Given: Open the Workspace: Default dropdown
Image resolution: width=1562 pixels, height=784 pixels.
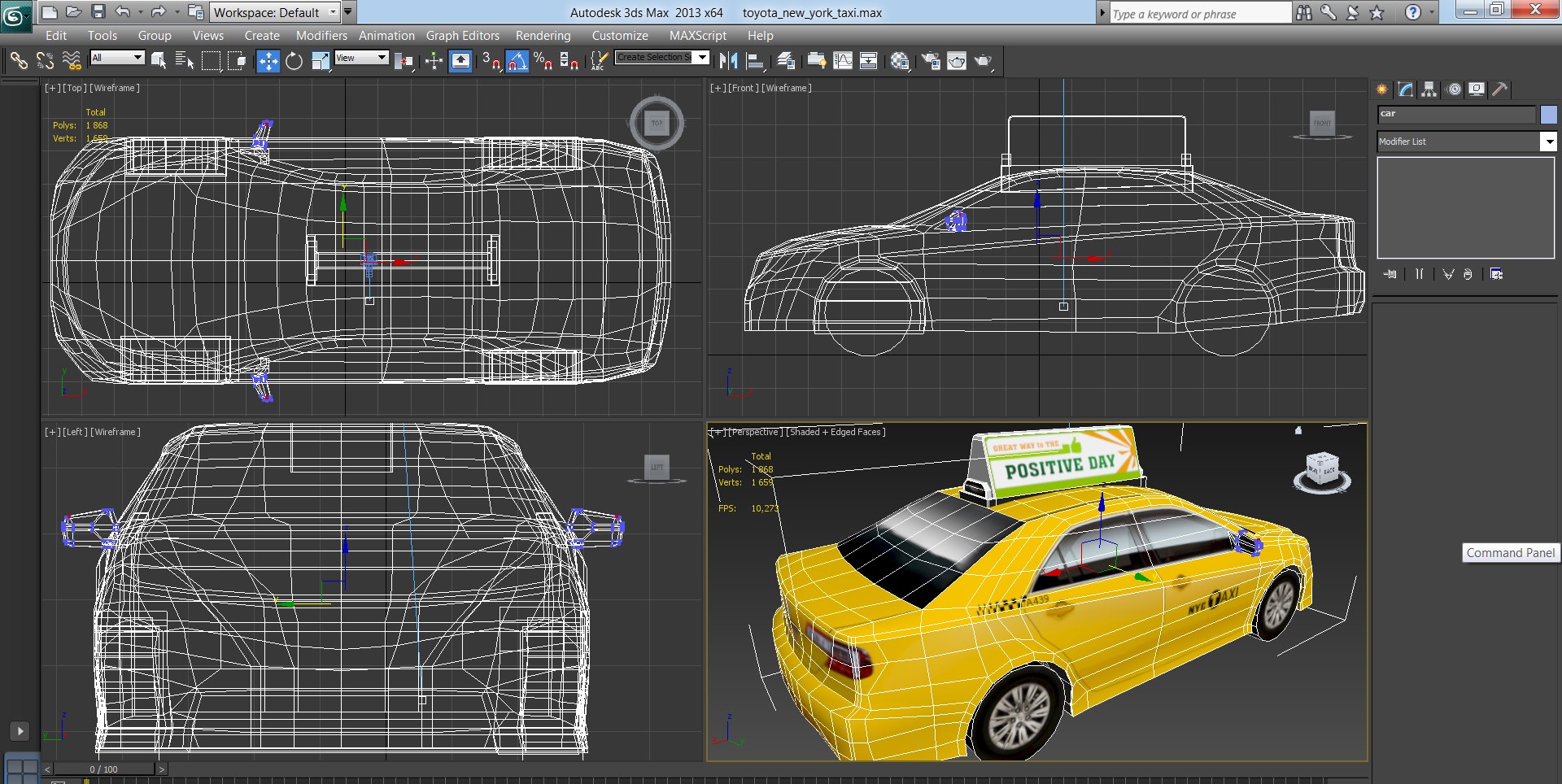Looking at the screenshot, I should [x=275, y=12].
